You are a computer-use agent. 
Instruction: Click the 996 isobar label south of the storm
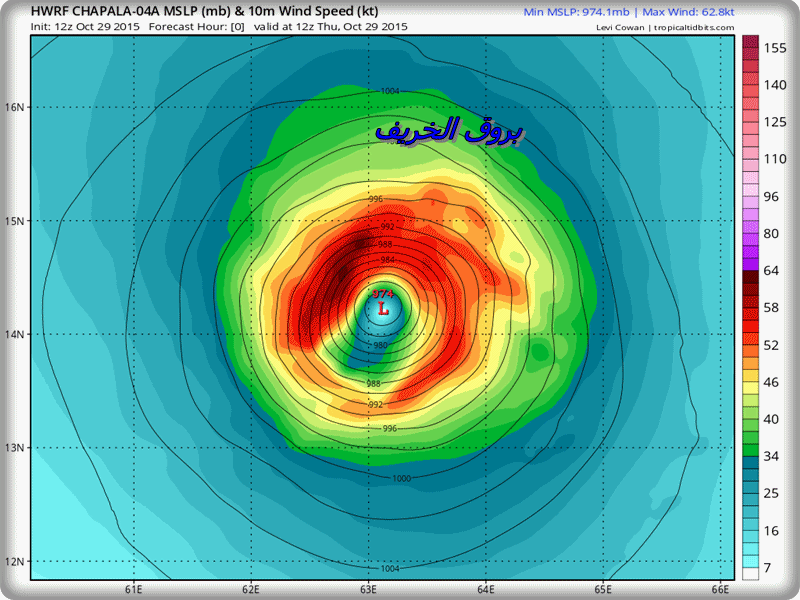390,429
